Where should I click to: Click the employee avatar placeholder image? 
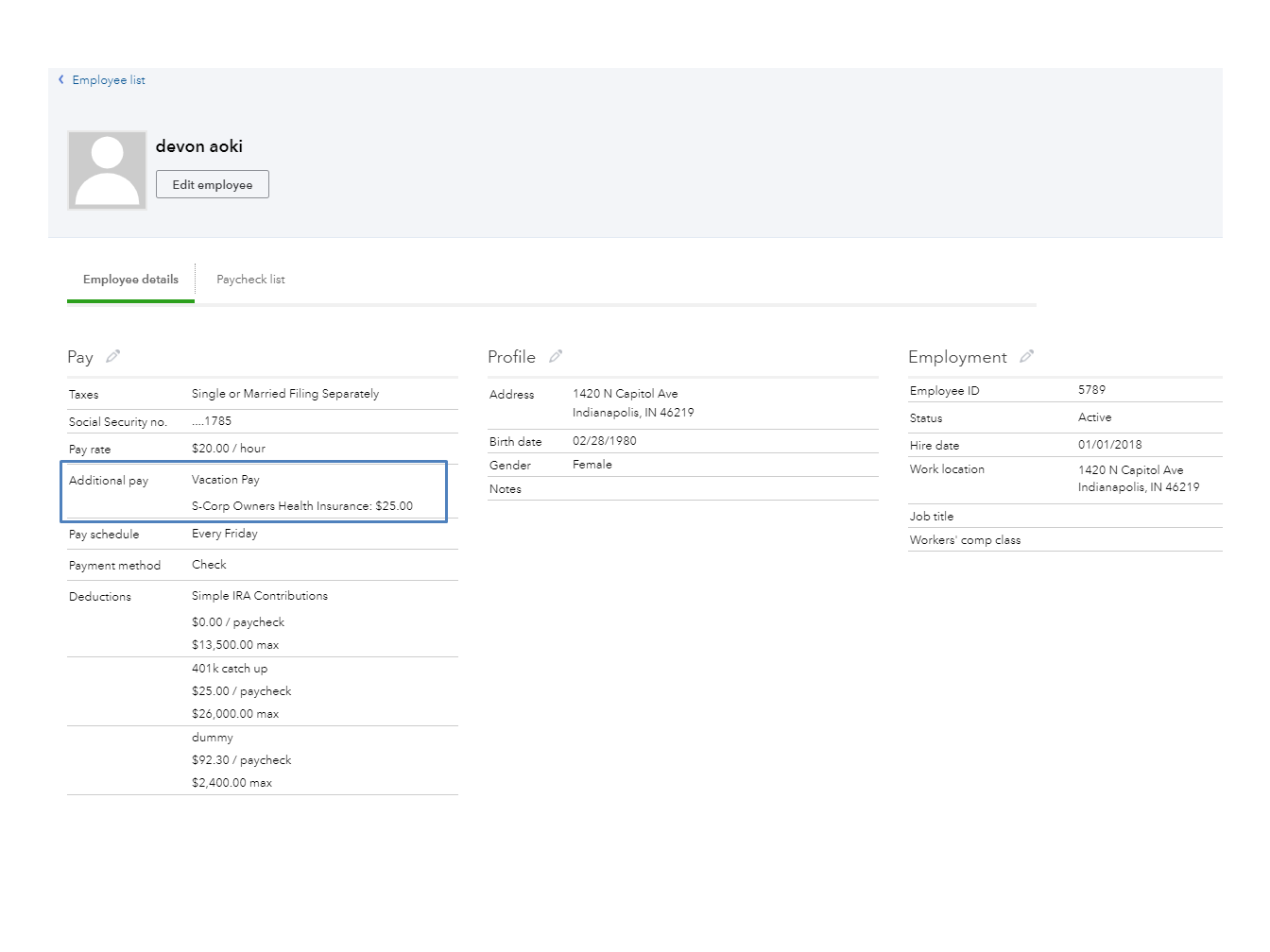(107, 170)
